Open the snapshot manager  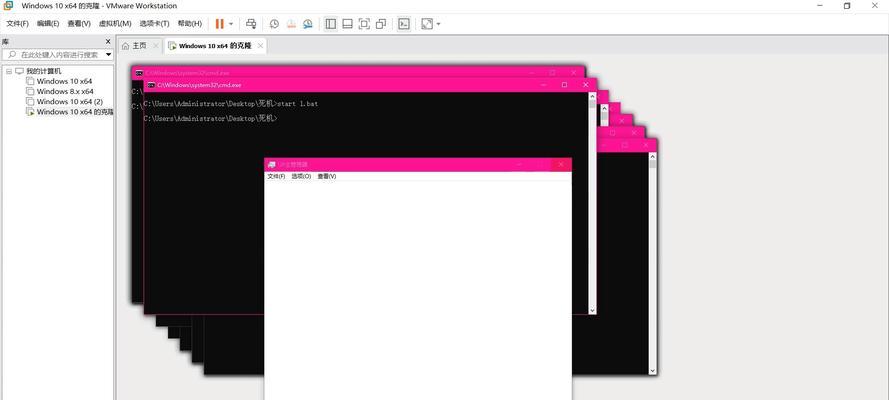(x=307, y=24)
